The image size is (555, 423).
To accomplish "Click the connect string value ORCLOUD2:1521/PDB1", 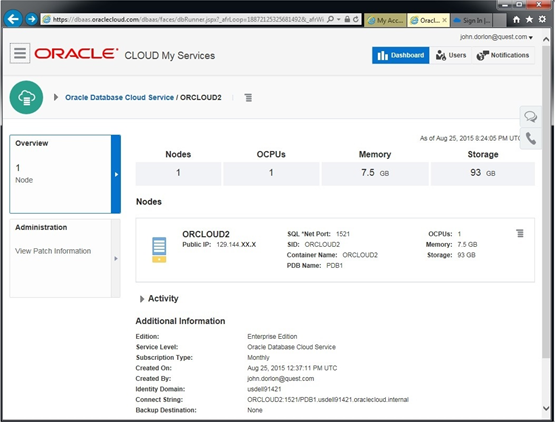I will pos(328,400).
